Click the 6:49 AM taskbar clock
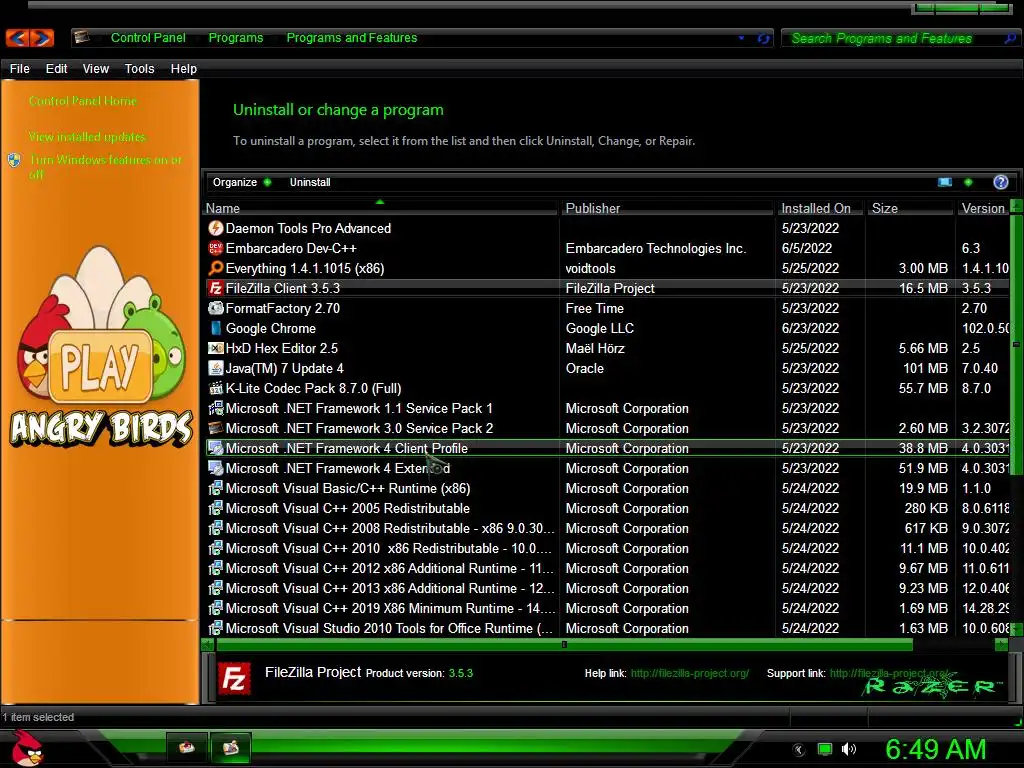1024x768 pixels. (x=935, y=749)
